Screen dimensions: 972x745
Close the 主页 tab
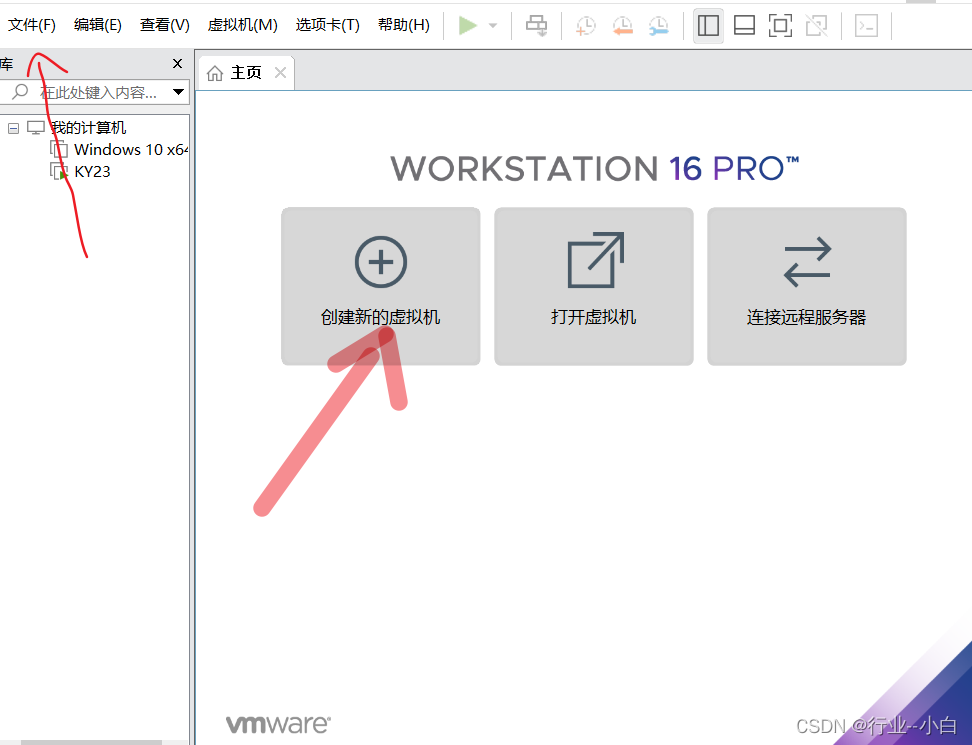pos(280,73)
